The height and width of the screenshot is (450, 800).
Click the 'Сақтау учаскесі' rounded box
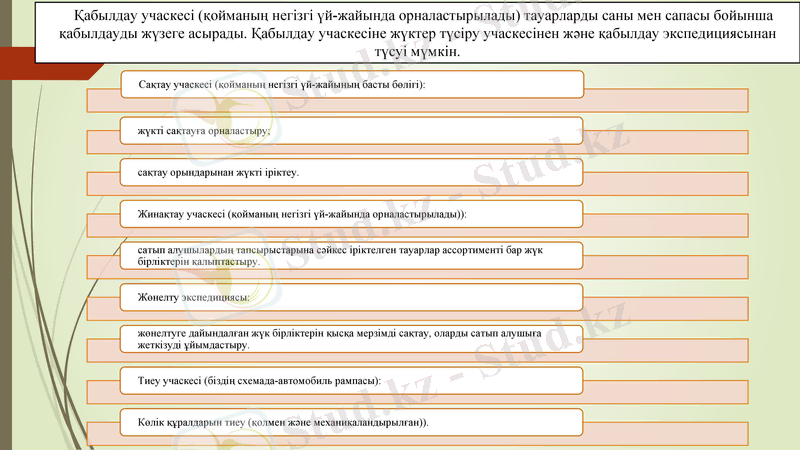click(351, 85)
